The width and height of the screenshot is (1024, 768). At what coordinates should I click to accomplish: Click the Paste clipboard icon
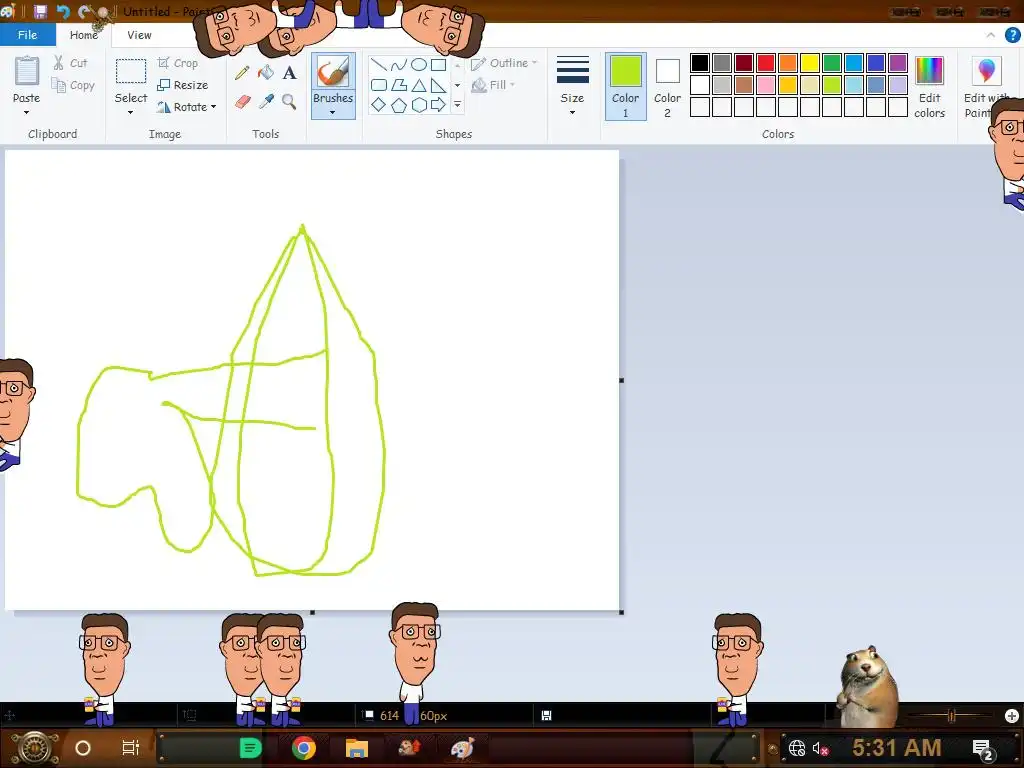[27, 71]
